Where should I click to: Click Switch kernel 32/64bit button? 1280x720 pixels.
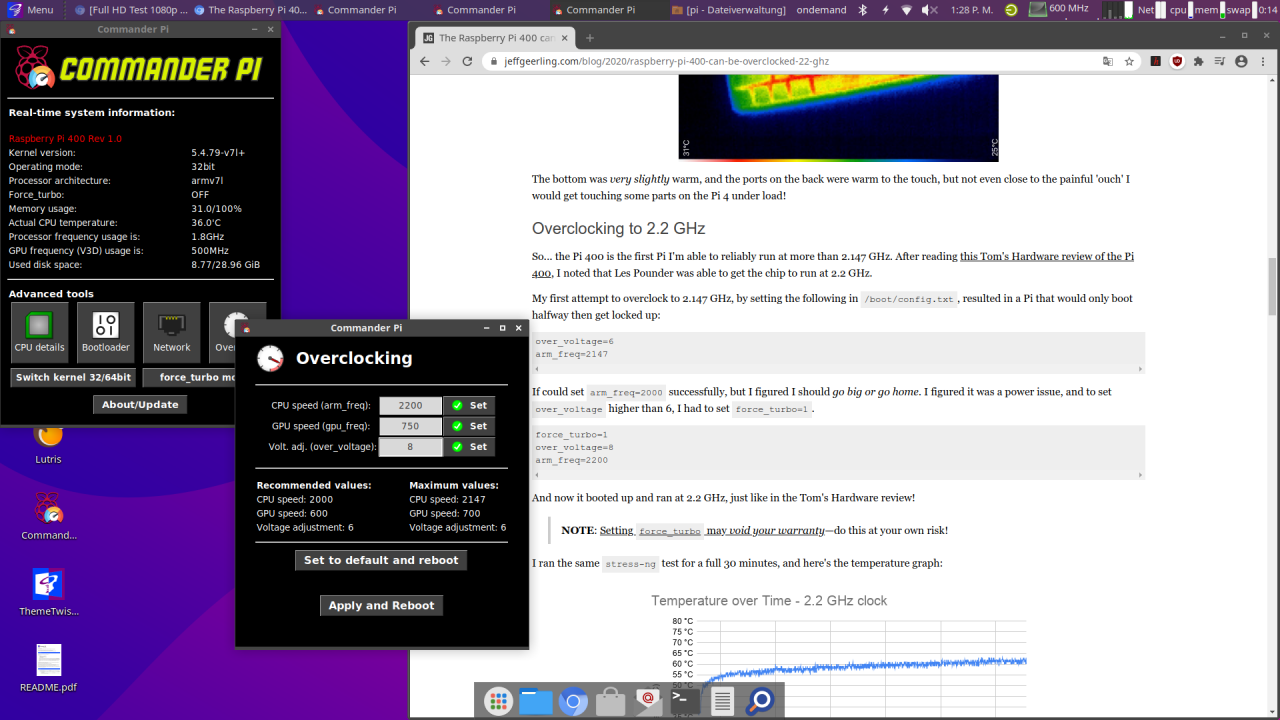73,377
